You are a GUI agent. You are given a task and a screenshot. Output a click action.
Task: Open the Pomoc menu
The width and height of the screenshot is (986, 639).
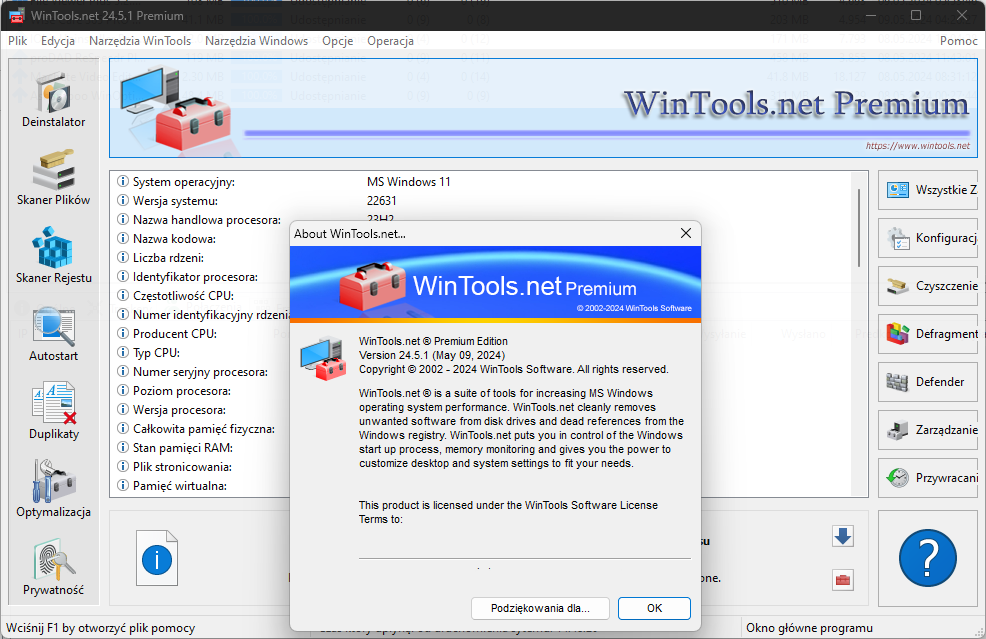(959, 41)
